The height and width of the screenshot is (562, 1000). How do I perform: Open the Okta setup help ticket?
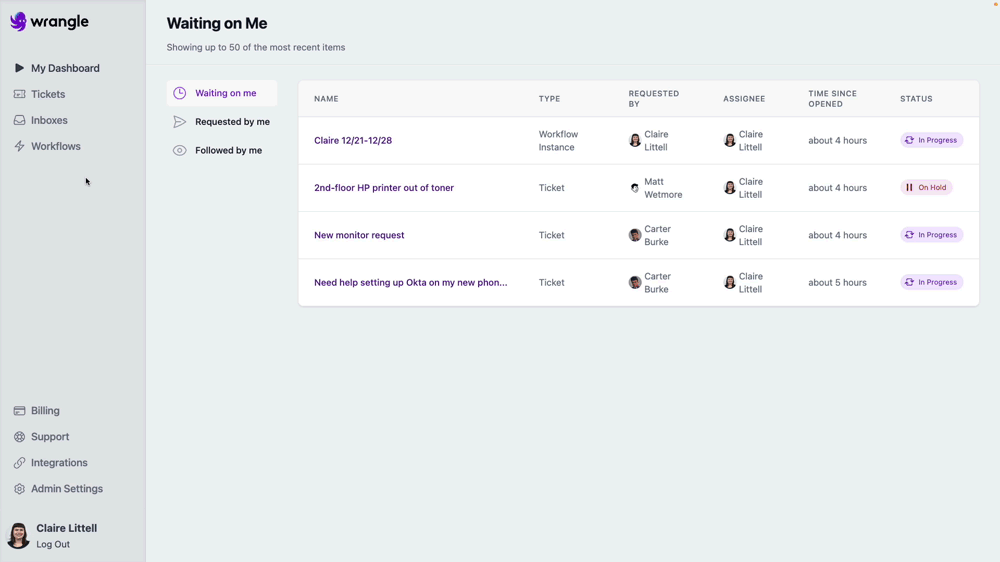coord(410,283)
